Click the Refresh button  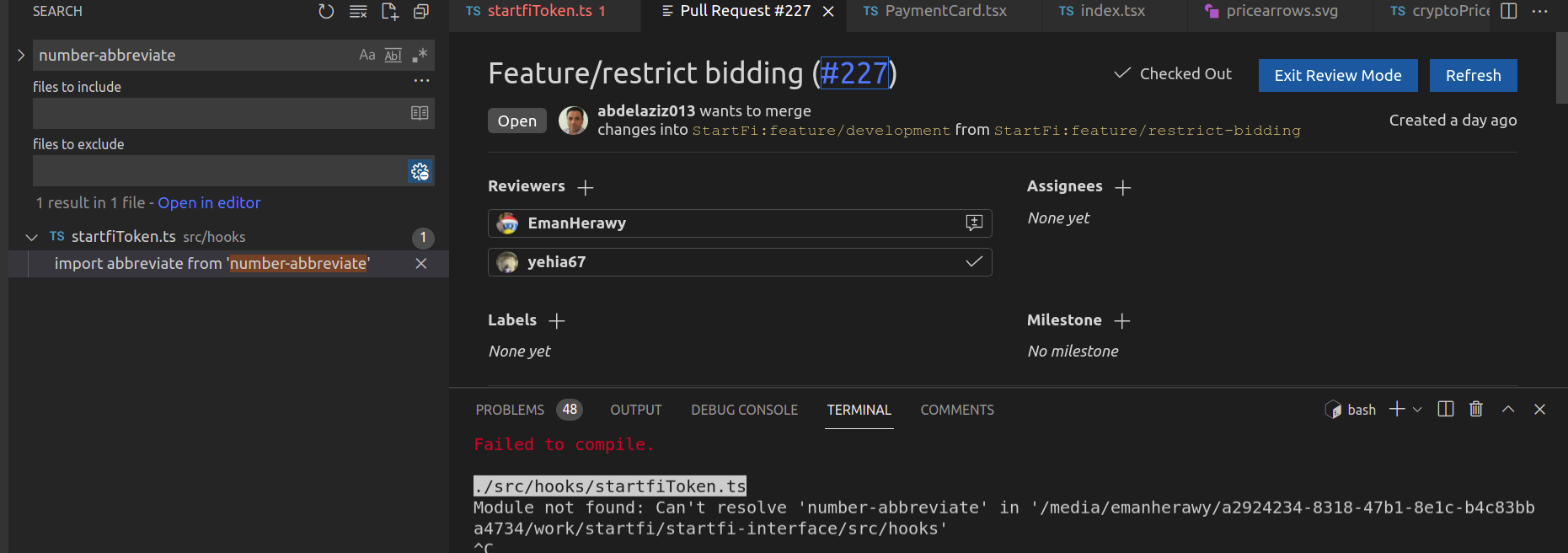[1473, 75]
